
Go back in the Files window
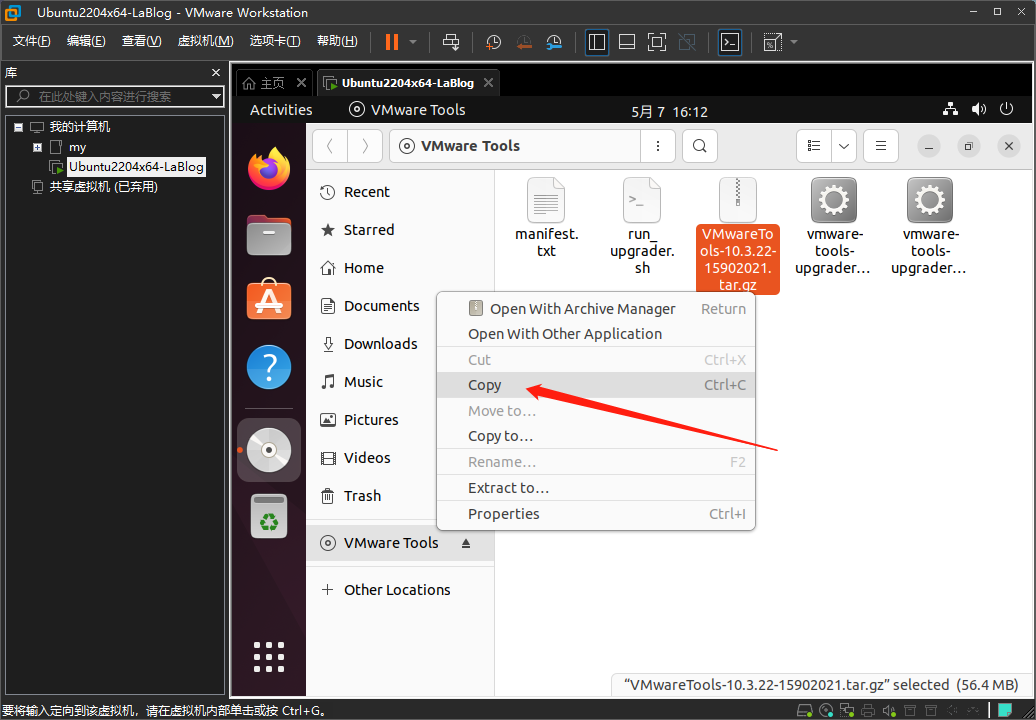coord(330,146)
